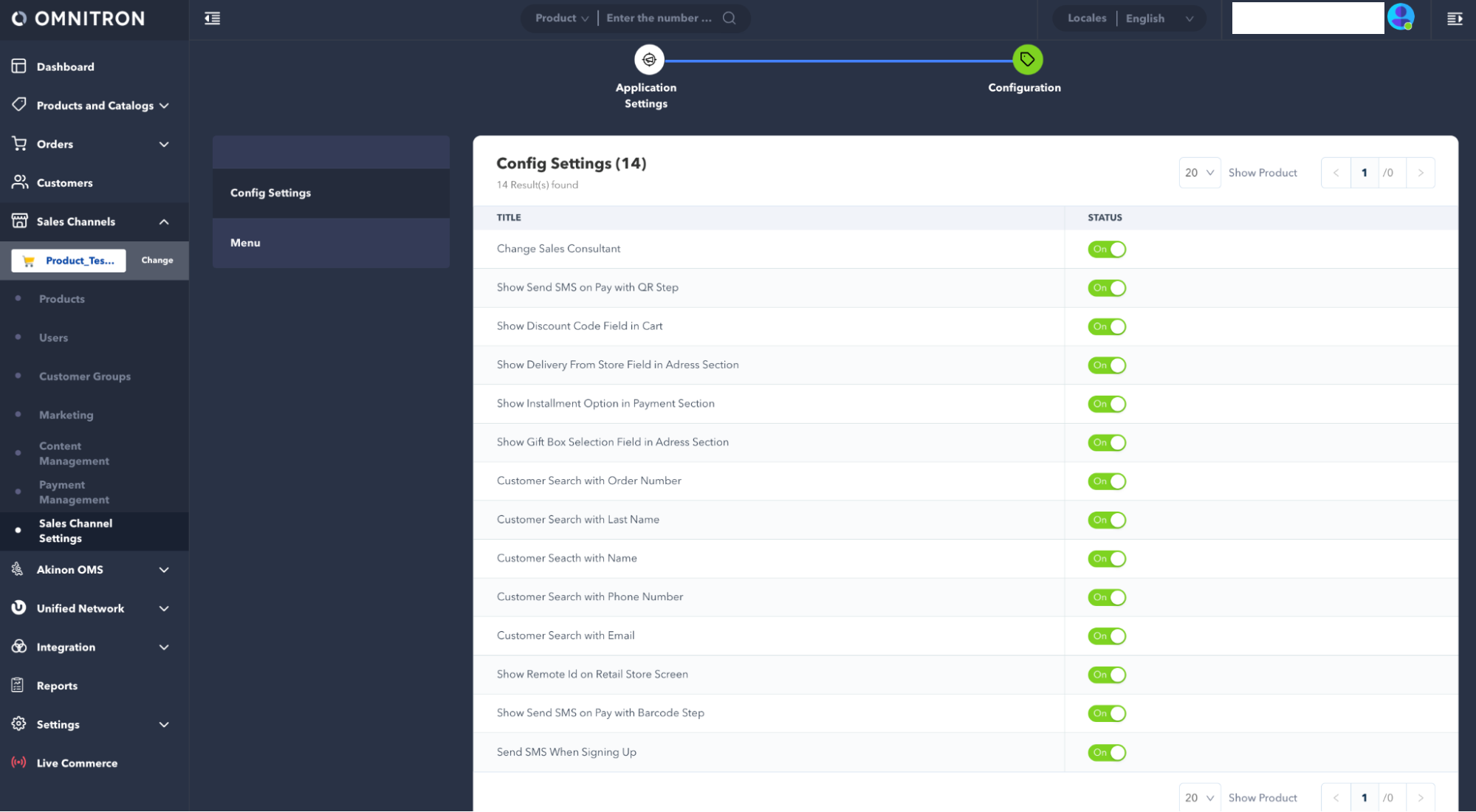Image resolution: width=1476 pixels, height=812 pixels.
Task: Open Live Commerce broadcast icon
Action: (x=19, y=763)
